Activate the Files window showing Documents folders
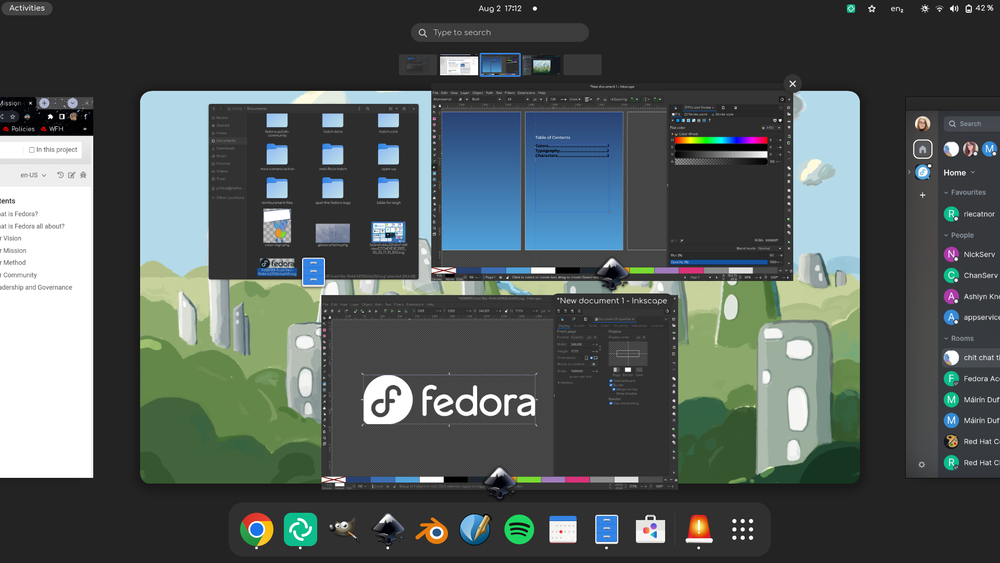 point(313,192)
